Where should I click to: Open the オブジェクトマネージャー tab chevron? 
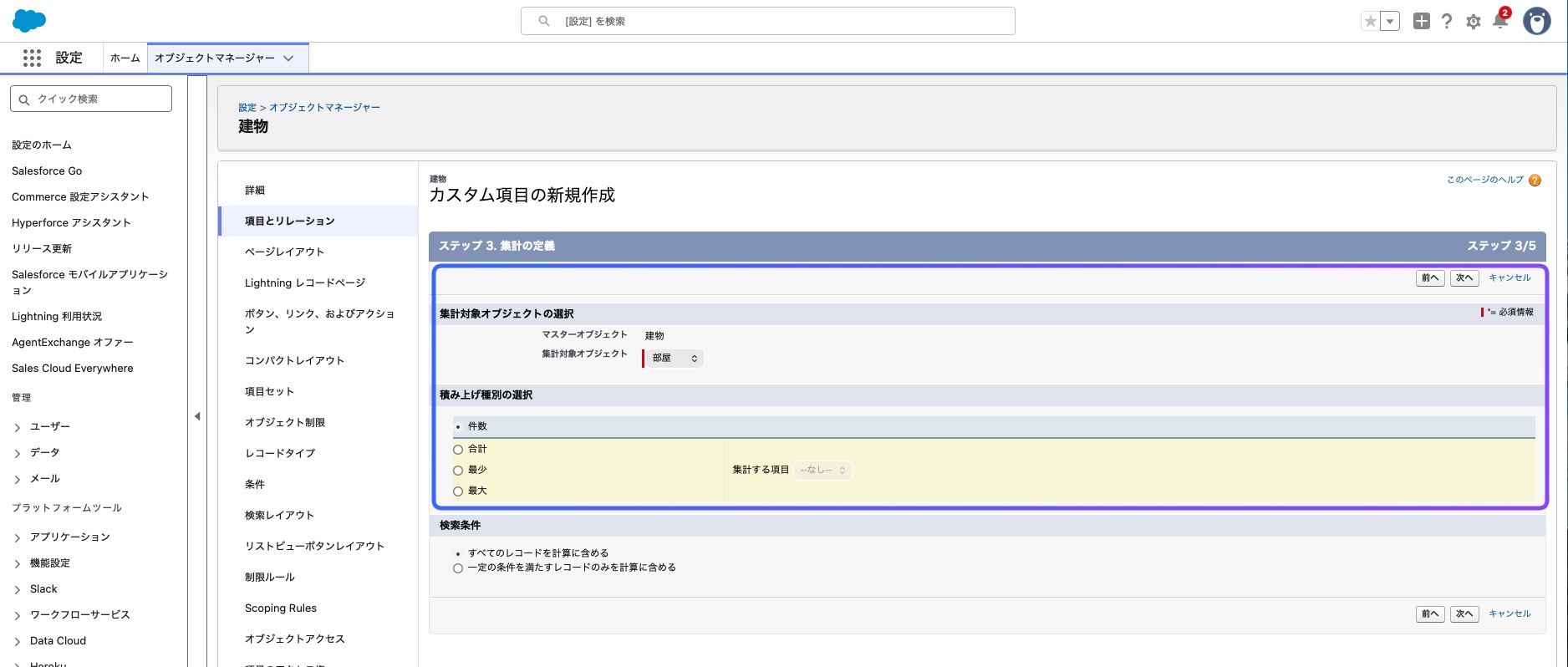(x=288, y=59)
